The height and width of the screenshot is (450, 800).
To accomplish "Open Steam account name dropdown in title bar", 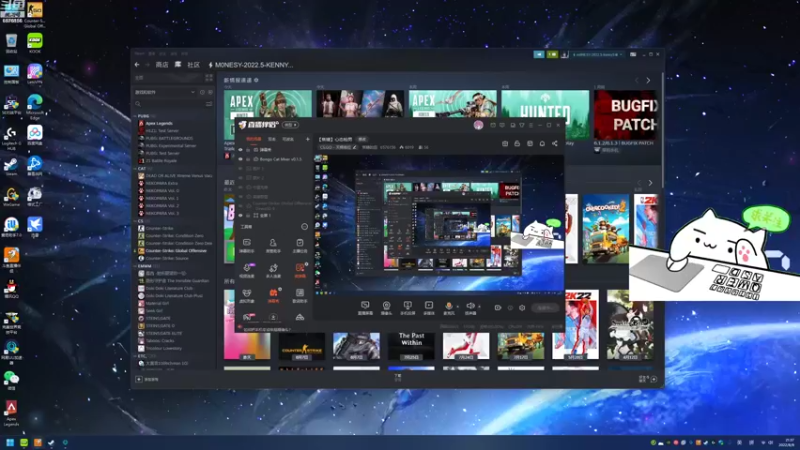I will [597, 54].
